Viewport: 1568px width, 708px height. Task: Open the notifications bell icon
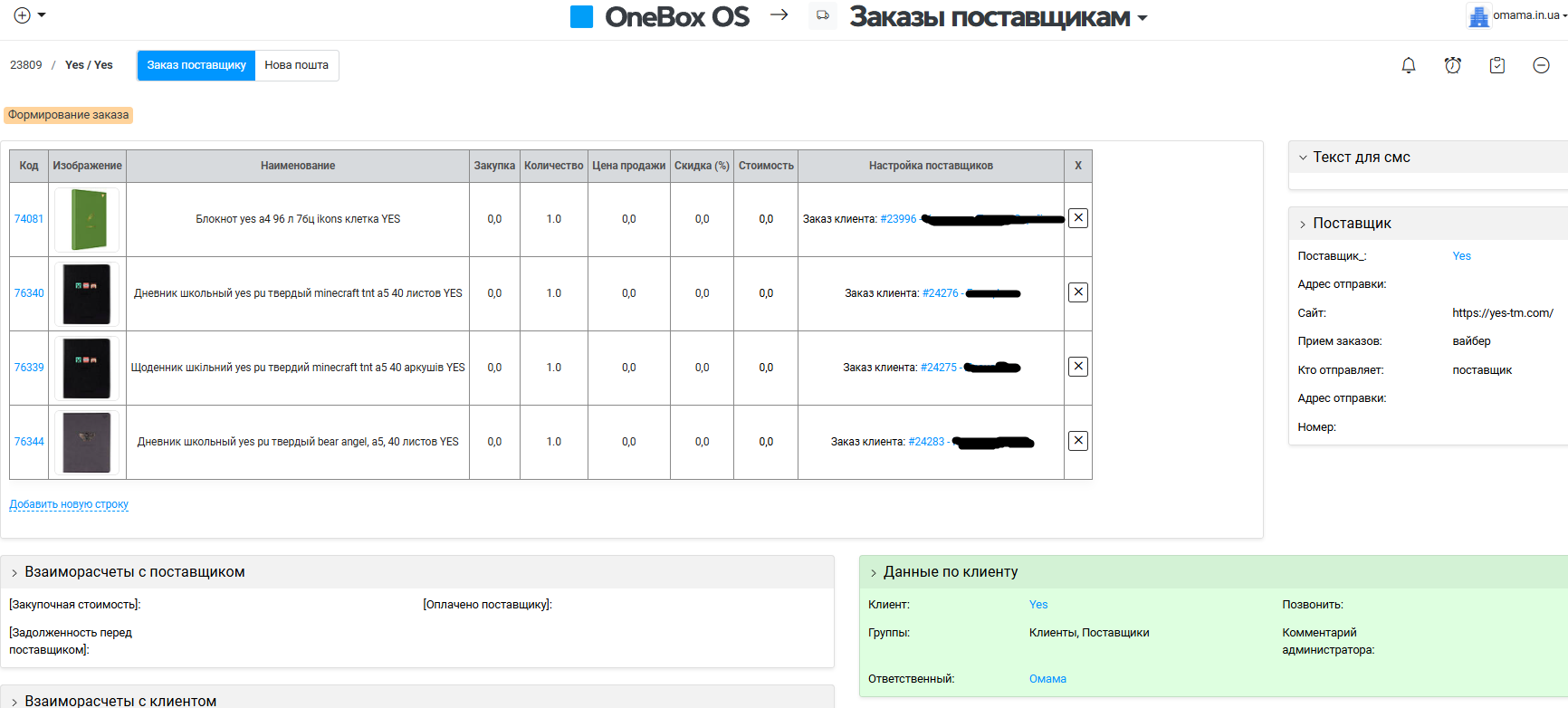point(1409,65)
